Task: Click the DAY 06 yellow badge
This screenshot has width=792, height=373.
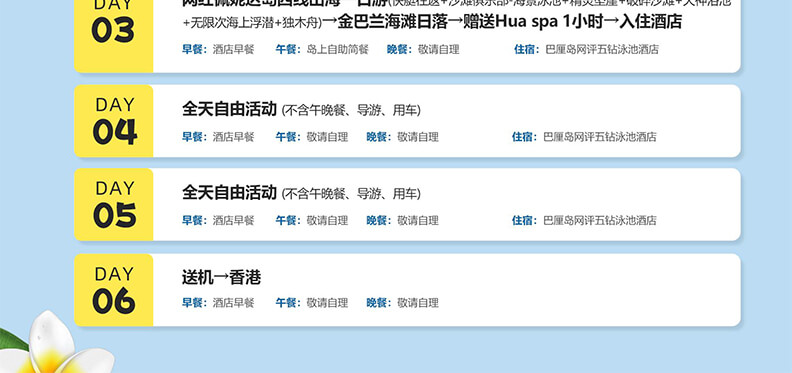Action: coord(114,290)
